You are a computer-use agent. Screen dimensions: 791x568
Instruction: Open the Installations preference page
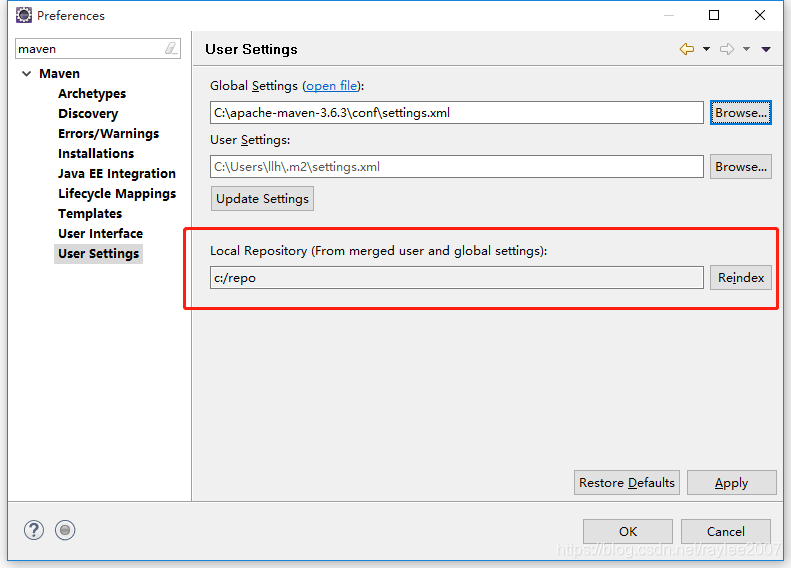[96, 153]
